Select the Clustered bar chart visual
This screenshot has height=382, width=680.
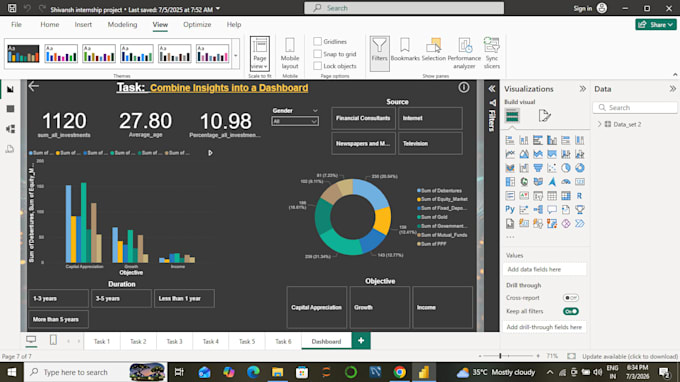(x=538, y=140)
